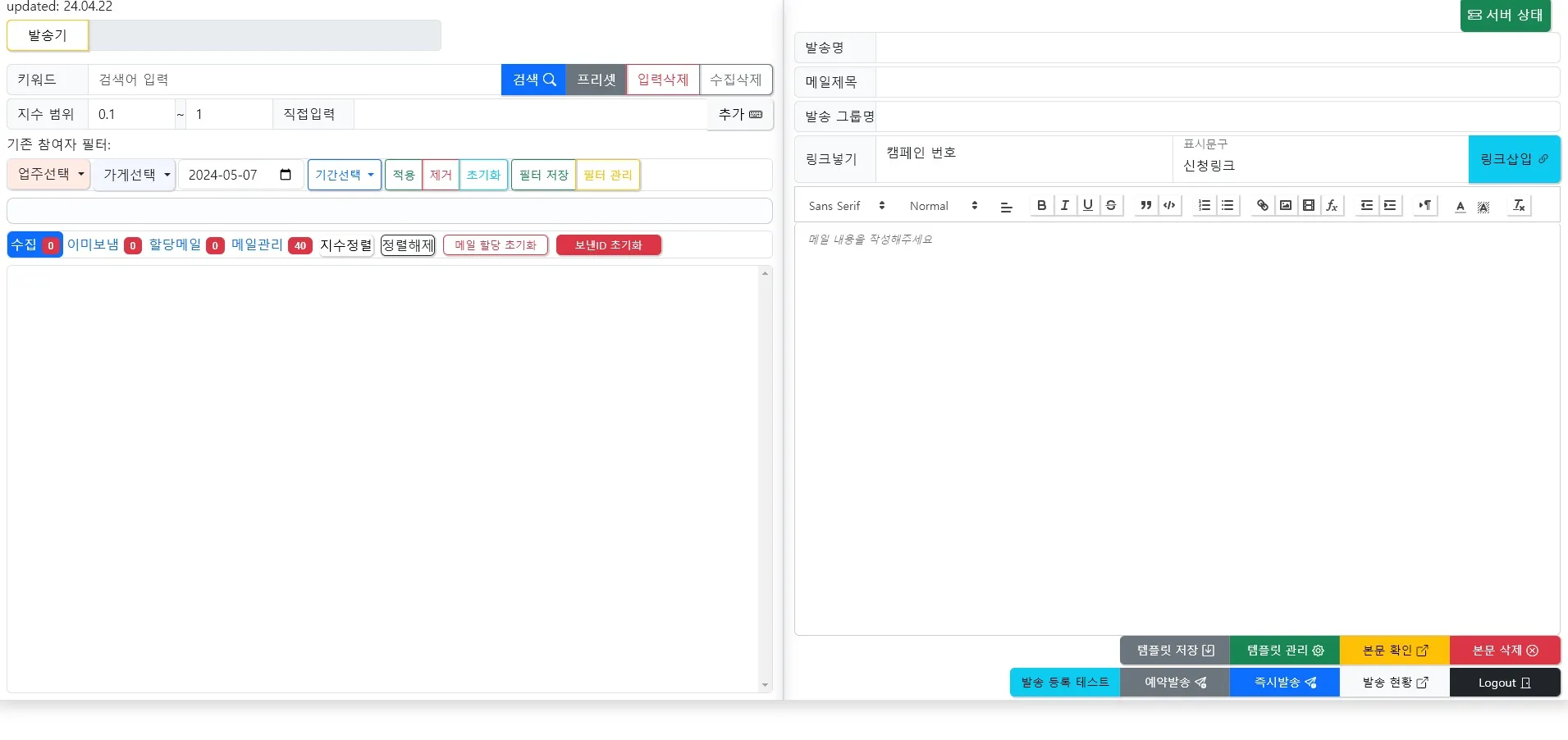Screen dimensions: 1568x740
Task: Insert a hyperlink in the editor
Action: pyautogui.click(x=1262, y=206)
